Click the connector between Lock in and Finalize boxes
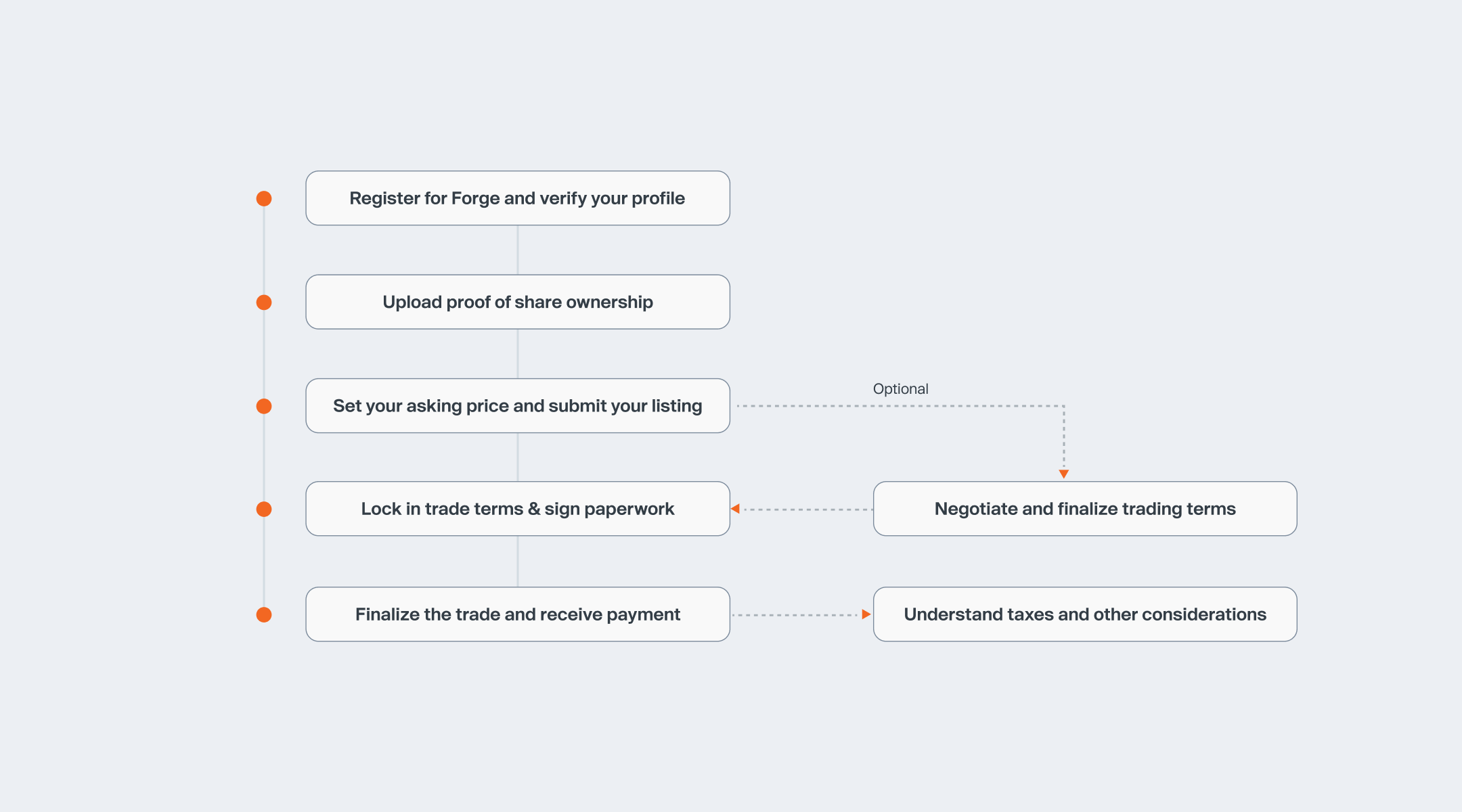Image resolution: width=1462 pixels, height=812 pixels. click(x=518, y=562)
